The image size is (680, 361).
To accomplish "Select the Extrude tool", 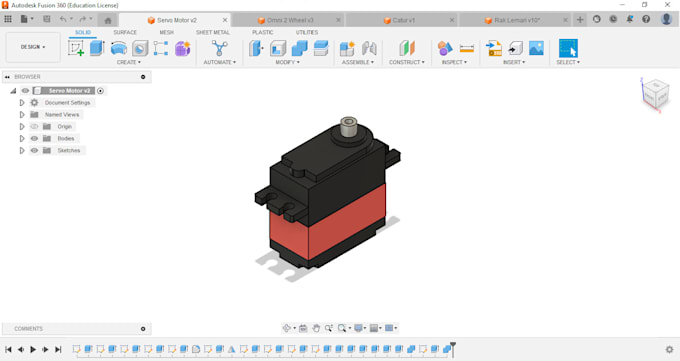I will [97, 48].
